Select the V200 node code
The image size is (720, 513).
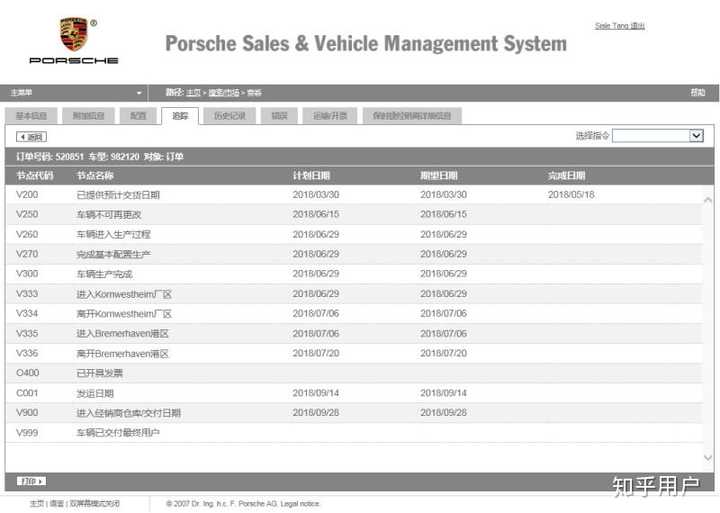(x=27, y=195)
